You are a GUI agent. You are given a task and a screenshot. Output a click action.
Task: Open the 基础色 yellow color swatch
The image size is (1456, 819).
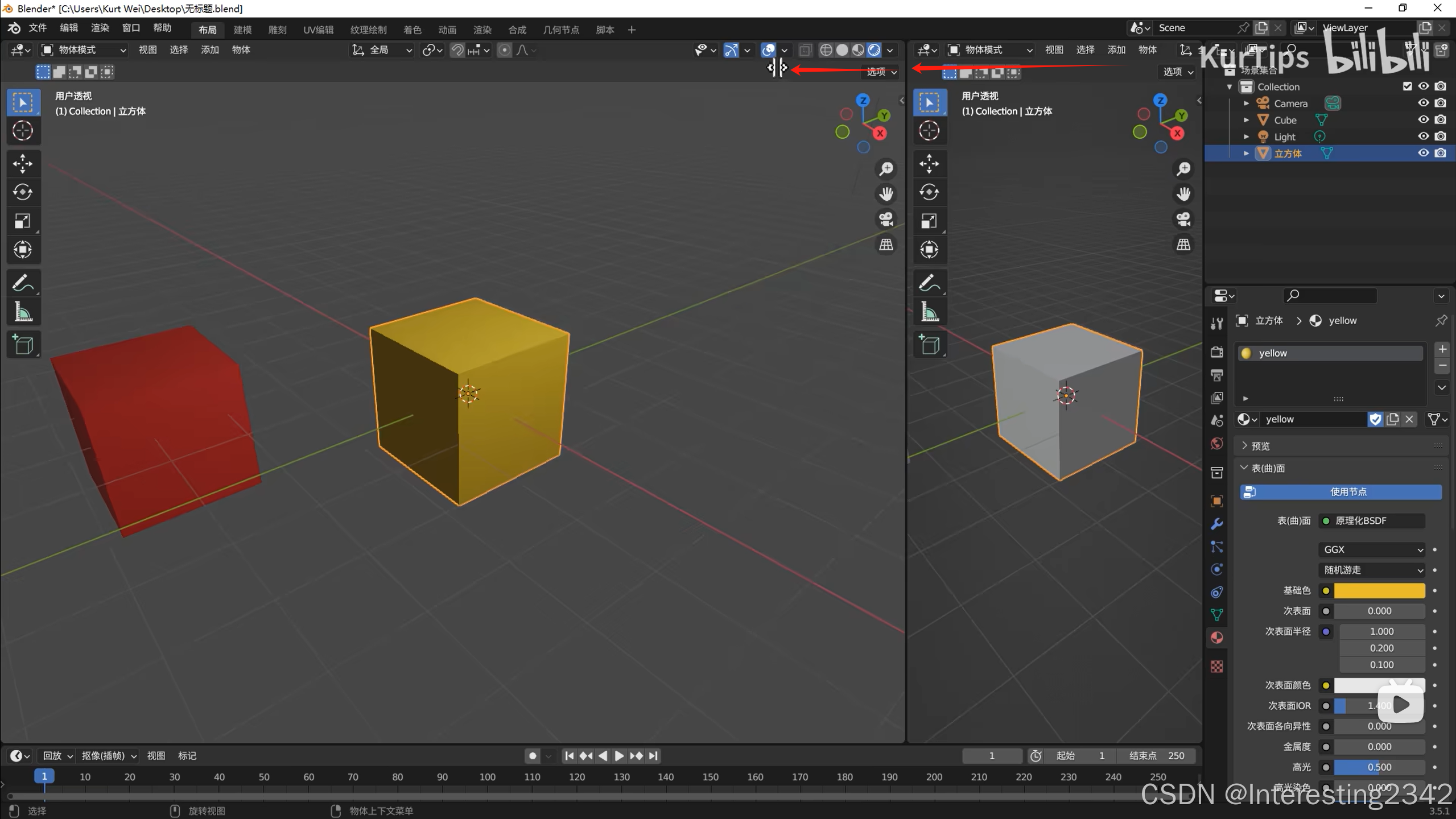click(x=1379, y=590)
